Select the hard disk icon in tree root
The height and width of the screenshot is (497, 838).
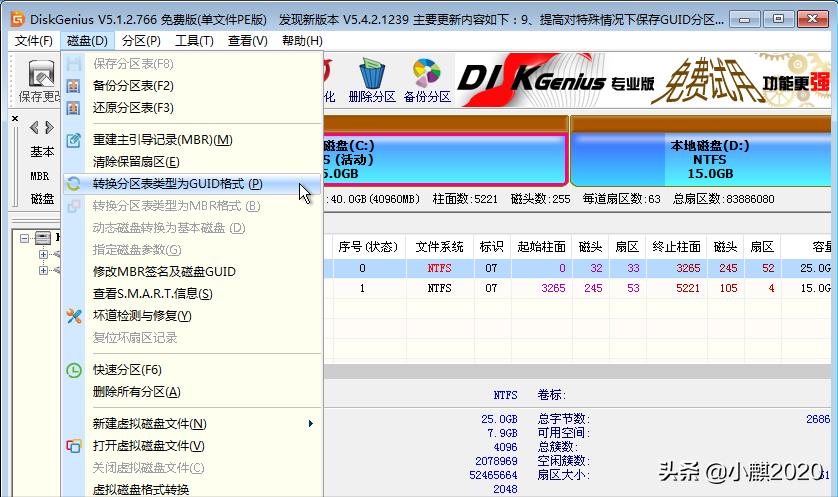coord(43,238)
